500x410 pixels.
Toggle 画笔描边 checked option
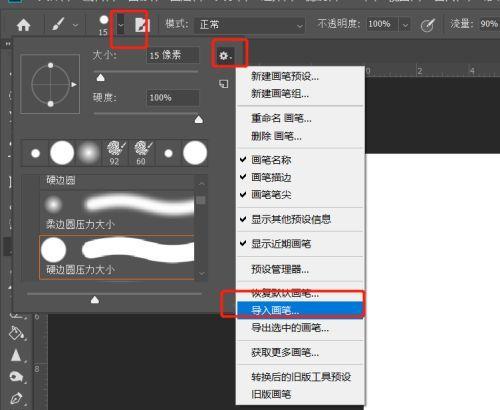pos(300,177)
